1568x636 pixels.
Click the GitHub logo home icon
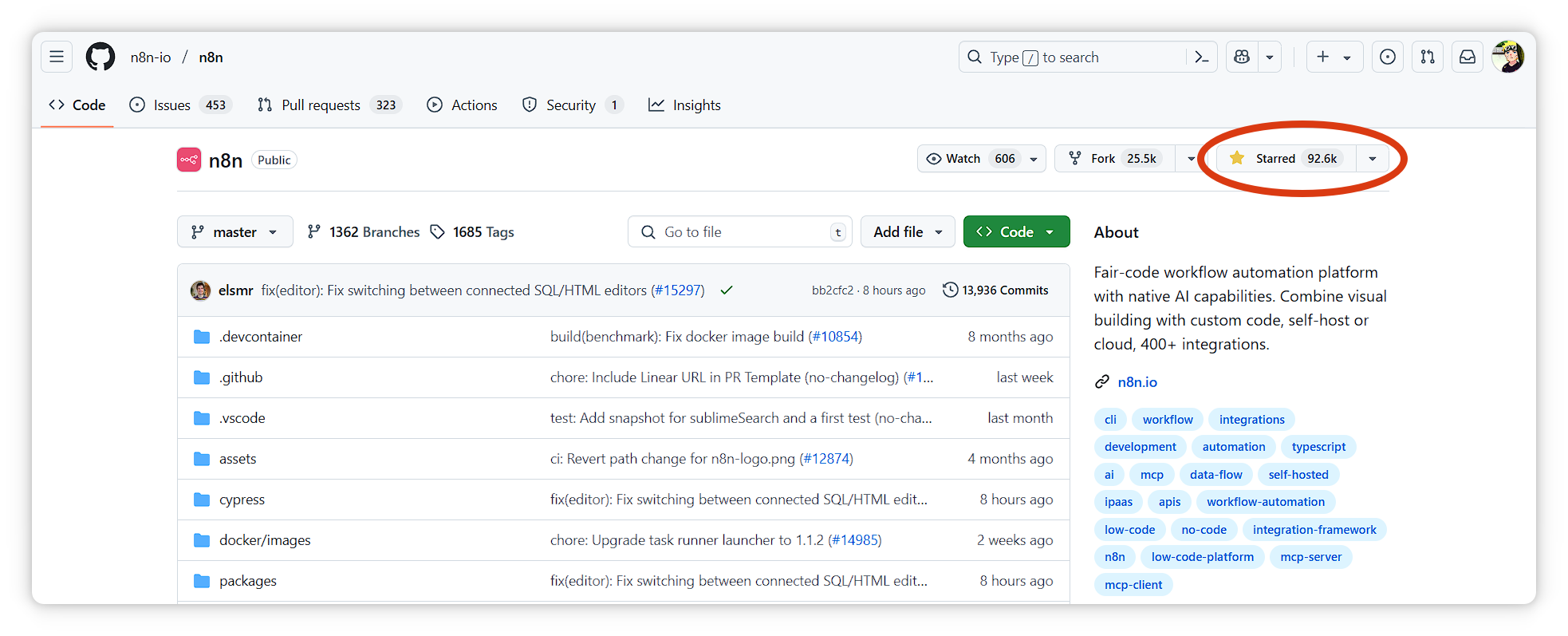100,57
